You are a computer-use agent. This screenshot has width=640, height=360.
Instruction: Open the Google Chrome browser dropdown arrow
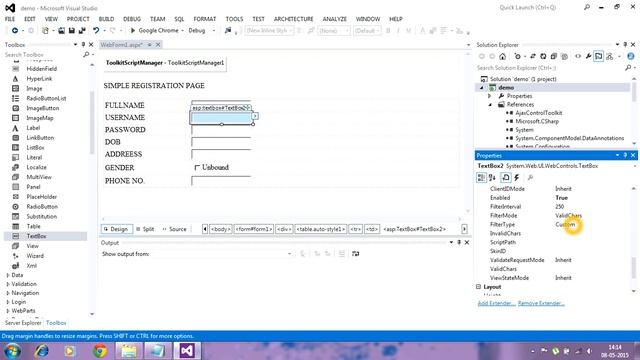[182, 31]
